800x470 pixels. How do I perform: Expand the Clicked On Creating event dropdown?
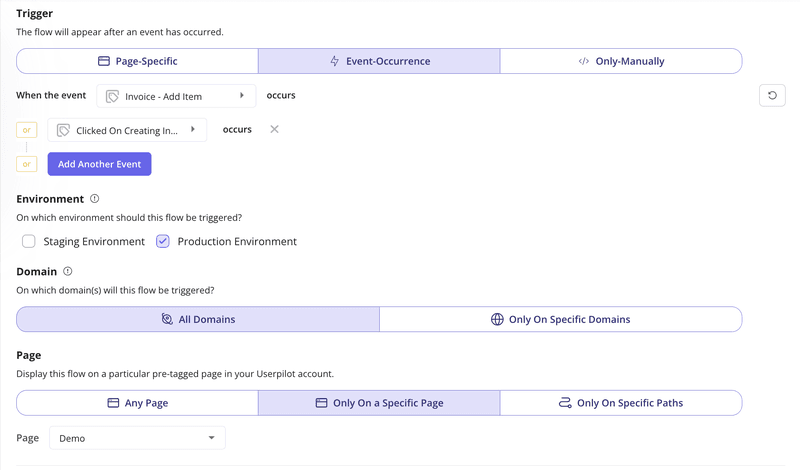pos(128,130)
